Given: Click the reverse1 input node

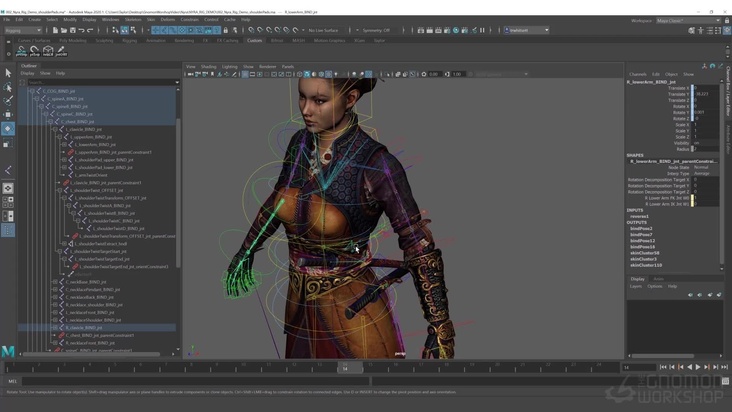Looking at the screenshot, I should tap(639, 216).
